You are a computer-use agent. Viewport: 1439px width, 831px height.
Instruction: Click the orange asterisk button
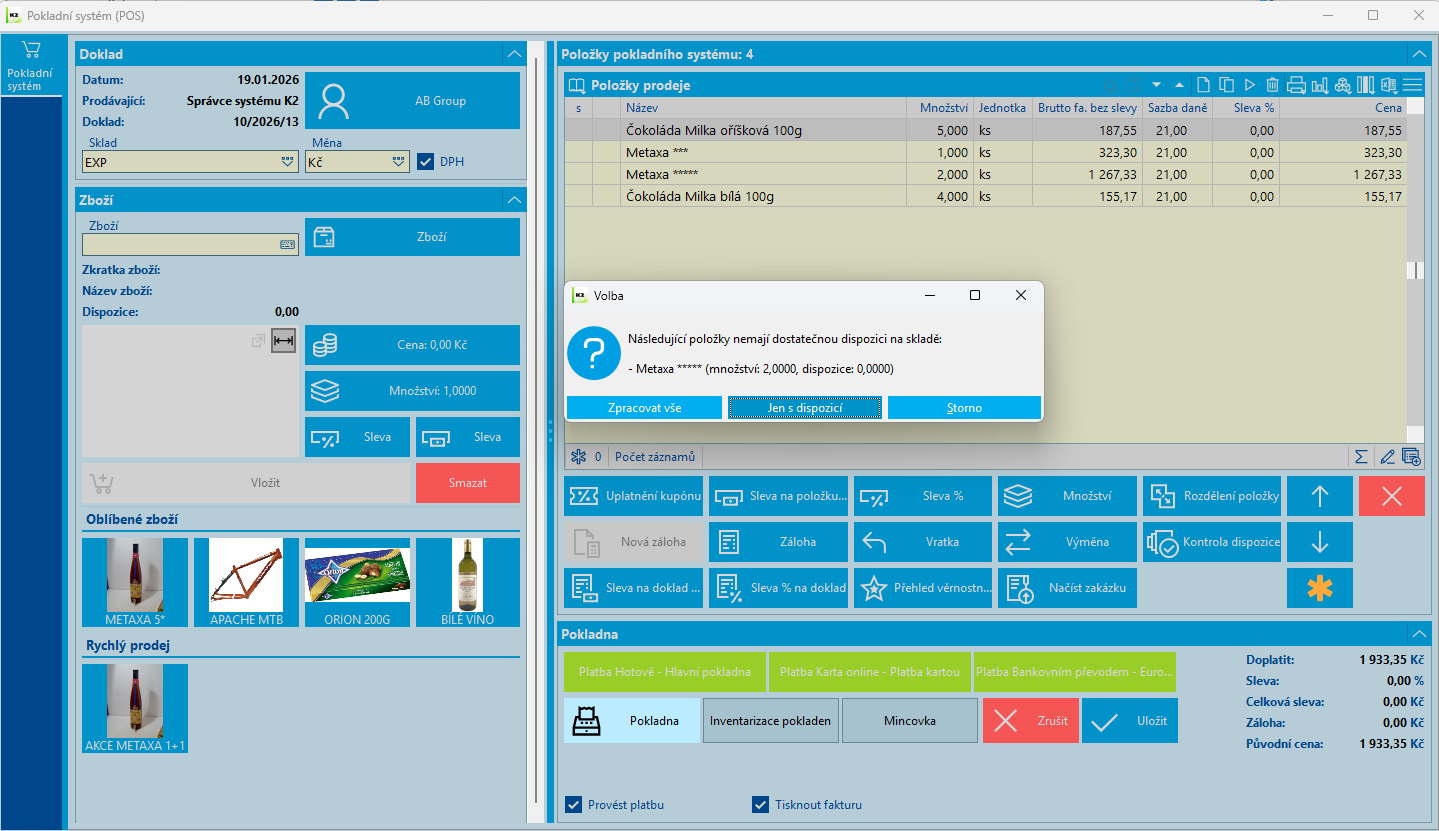(1319, 588)
